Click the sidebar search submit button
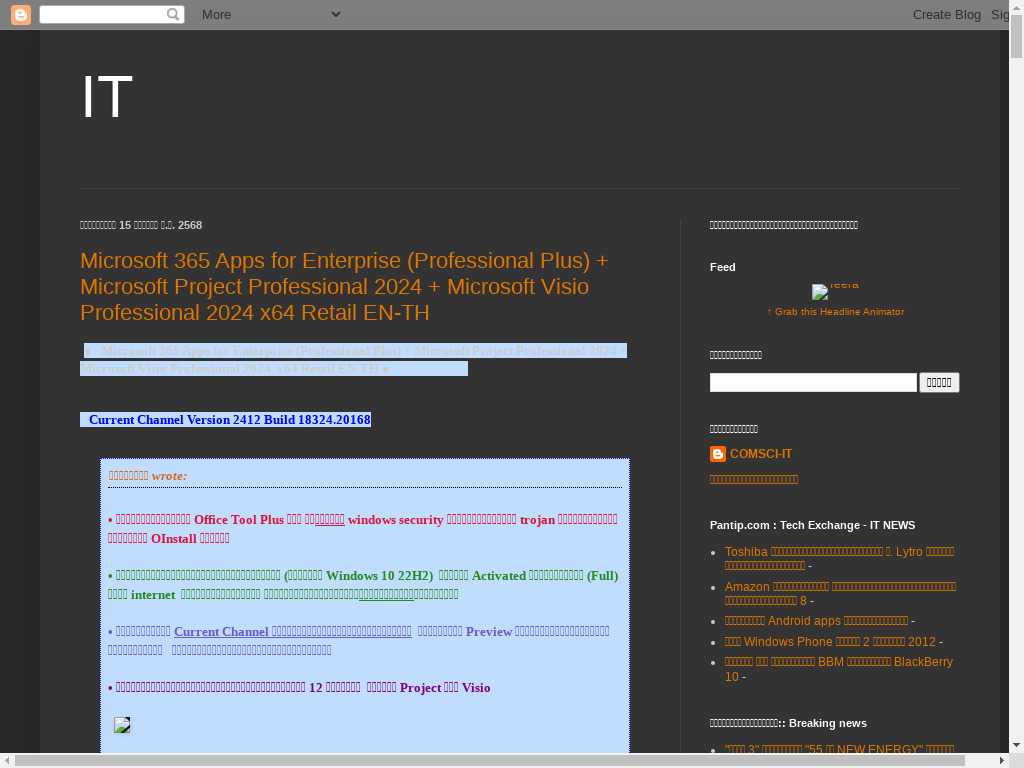This screenshot has height=768, width=1024. coord(939,383)
